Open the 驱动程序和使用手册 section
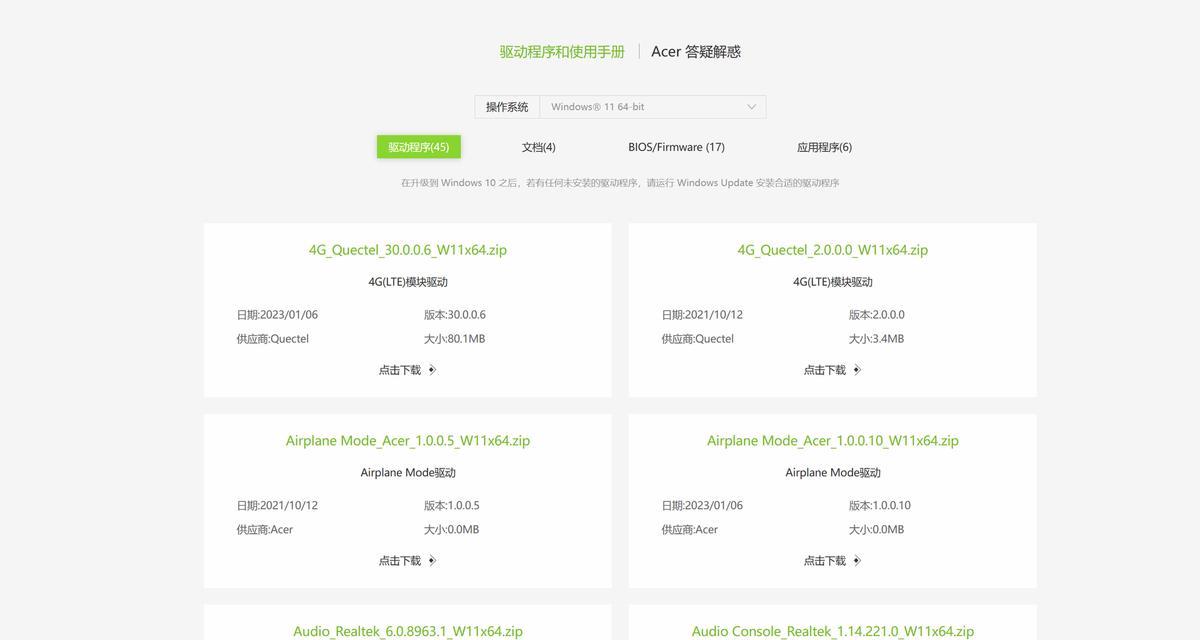Image resolution: width=1200 pixels, height=640 pixels. tap(562, 52)
